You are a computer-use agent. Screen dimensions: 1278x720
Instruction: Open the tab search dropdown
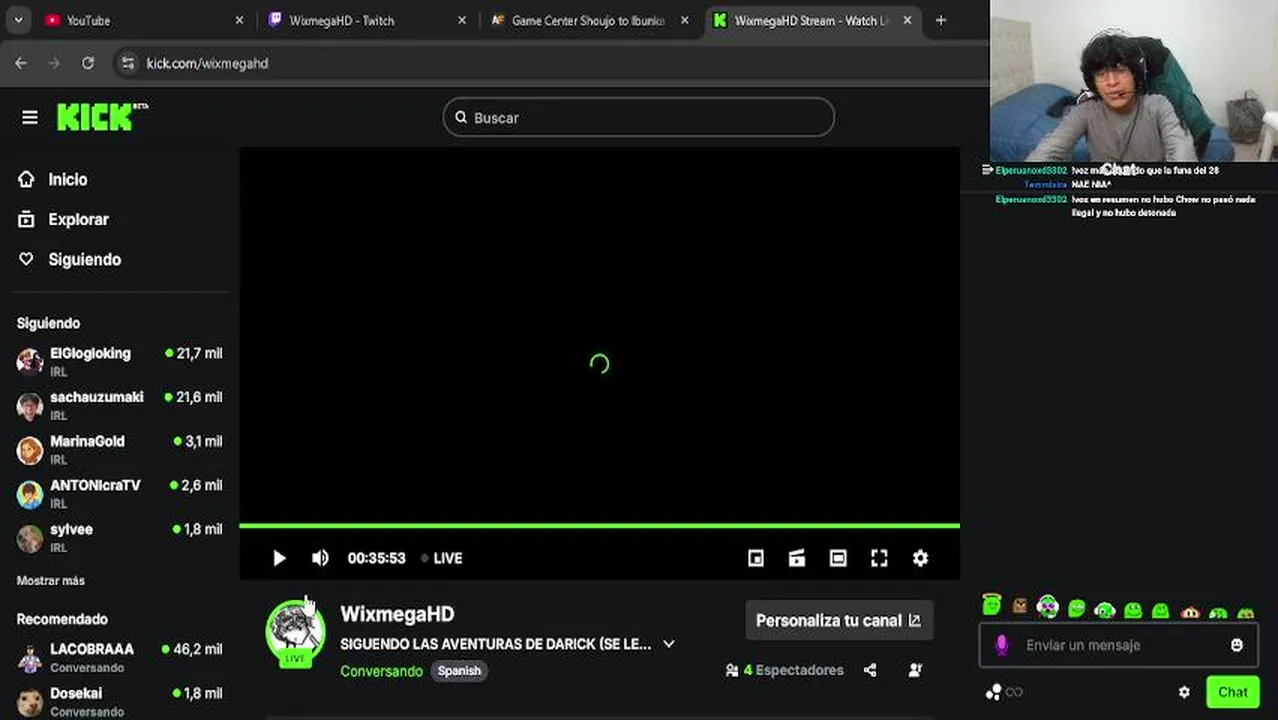pos(18,20)
